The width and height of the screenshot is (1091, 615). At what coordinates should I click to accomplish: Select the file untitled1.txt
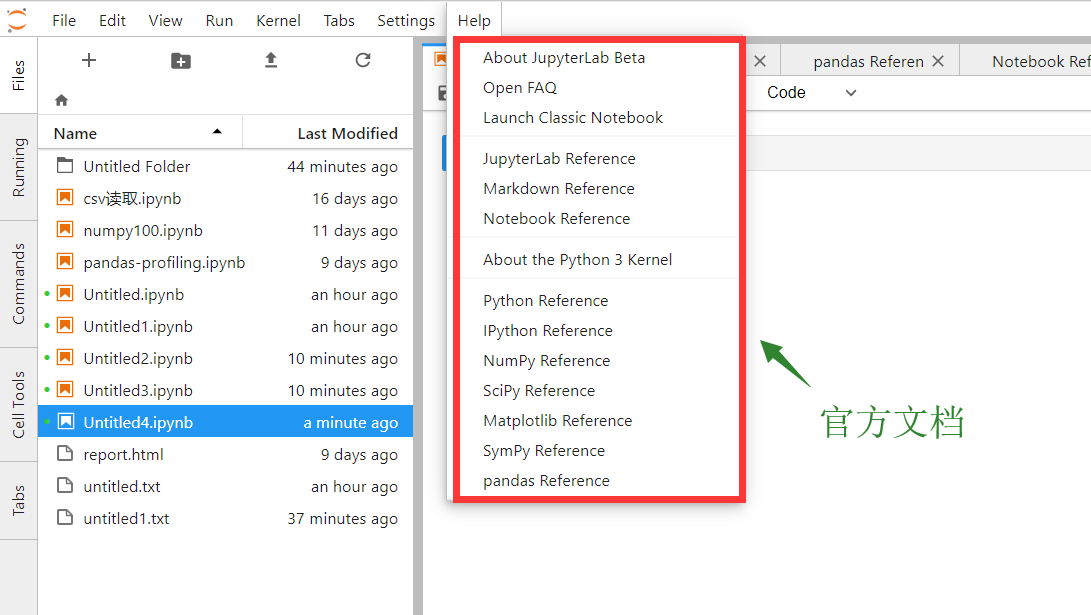coord(226,518)
